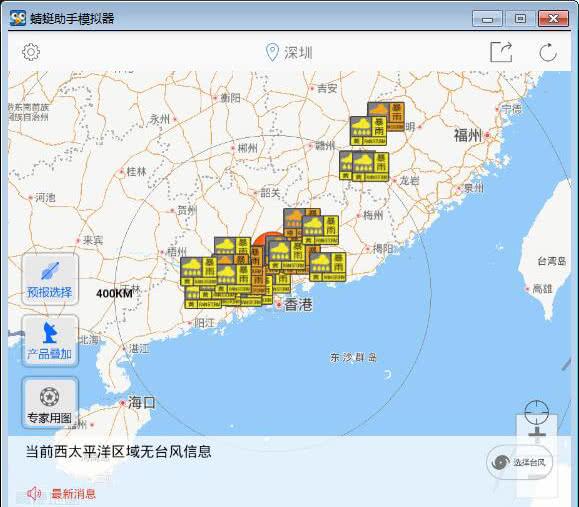The image size is (579, 507).
Task: Open the 最新消息 latest news link
Action: (73, 494)
